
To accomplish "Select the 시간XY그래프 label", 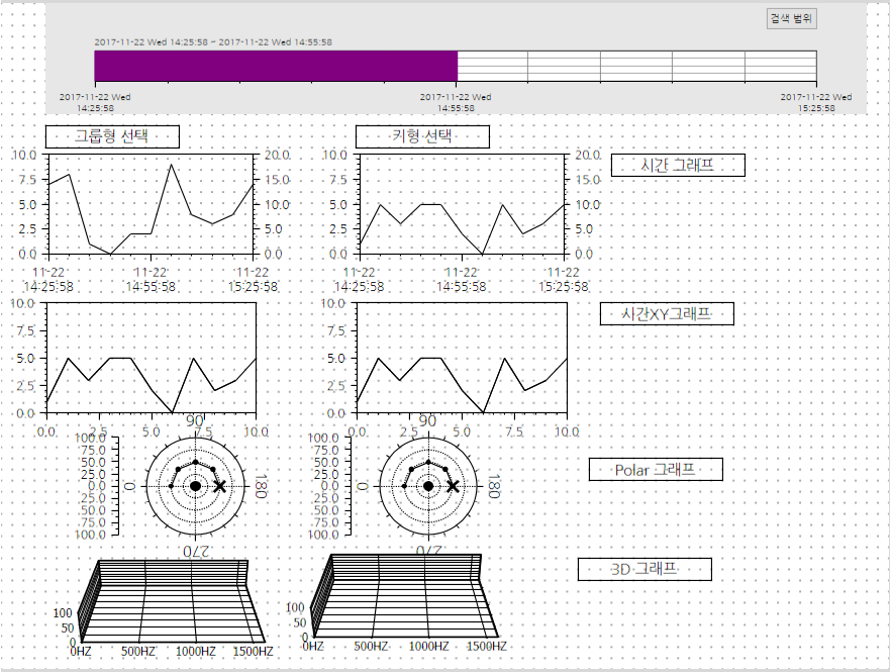I will point(667,314).
